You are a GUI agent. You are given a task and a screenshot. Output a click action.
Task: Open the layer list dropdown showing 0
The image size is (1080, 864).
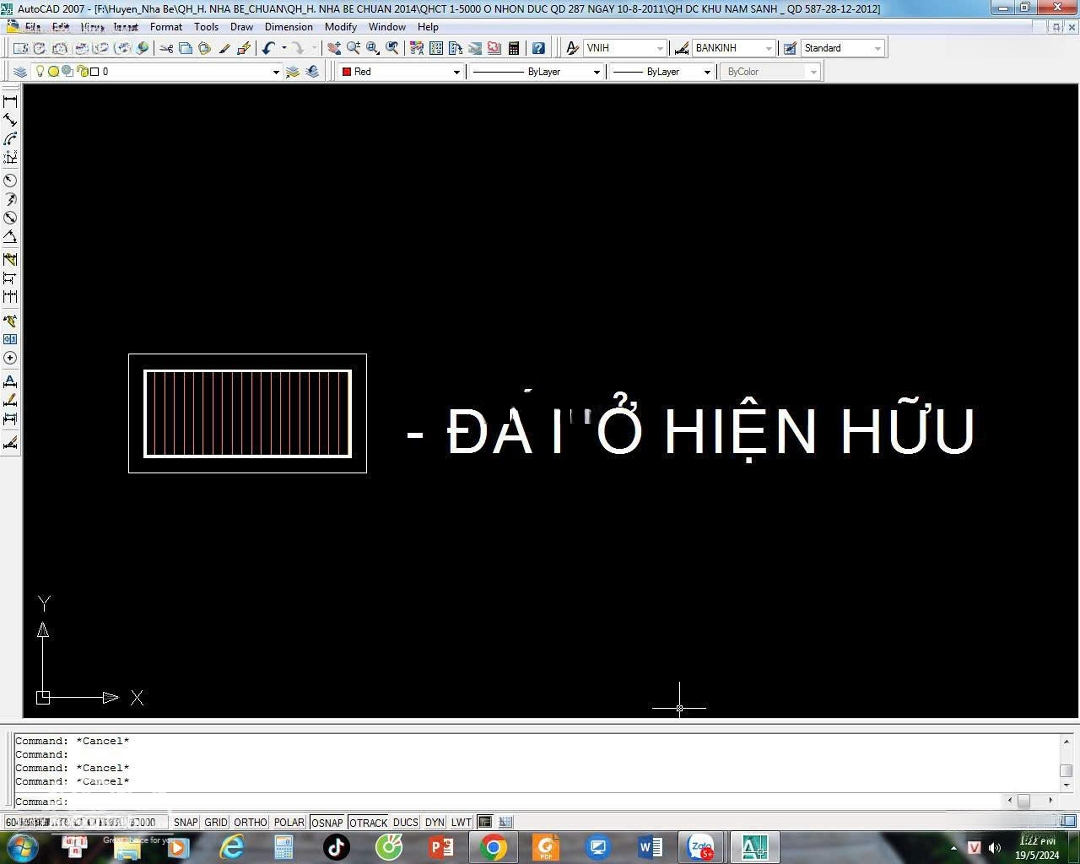pyautogui.click(x=276, y=72)
